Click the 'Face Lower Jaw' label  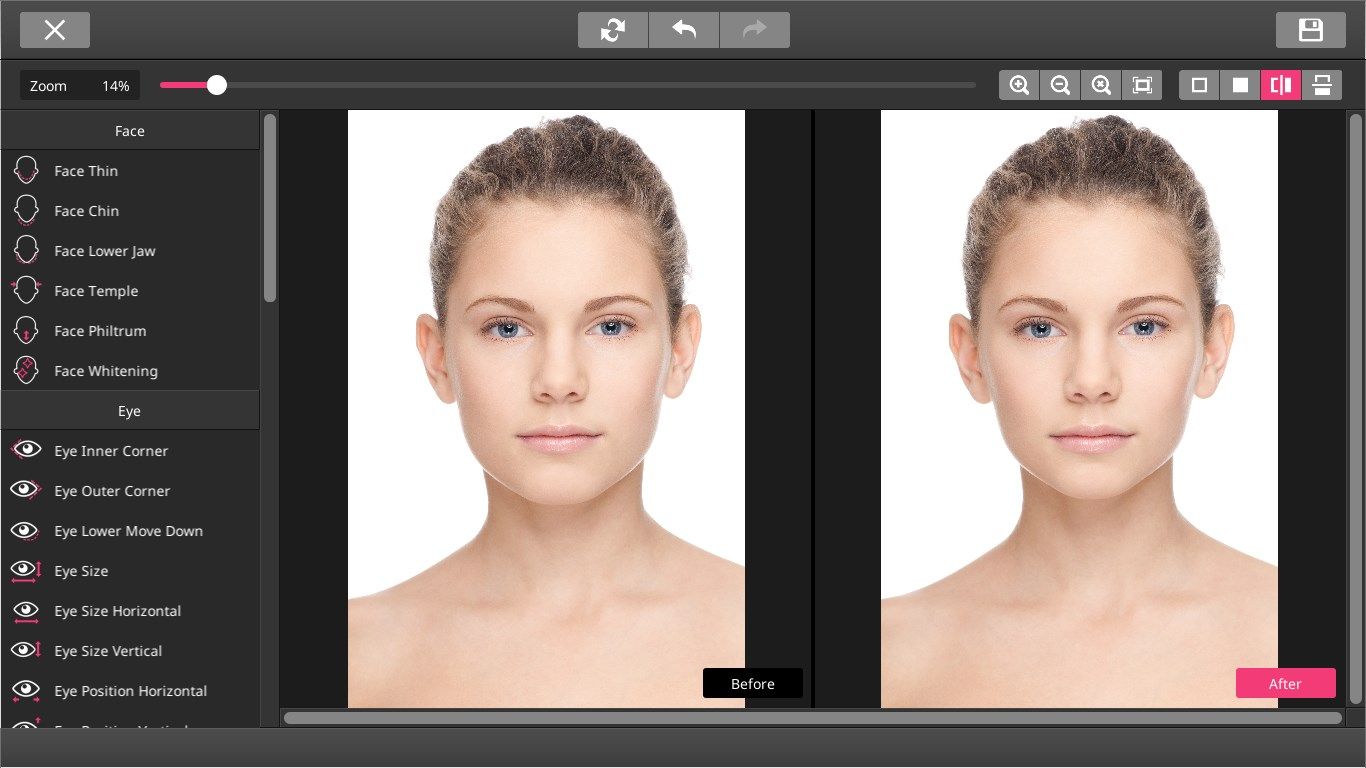(x=105, y=251)
